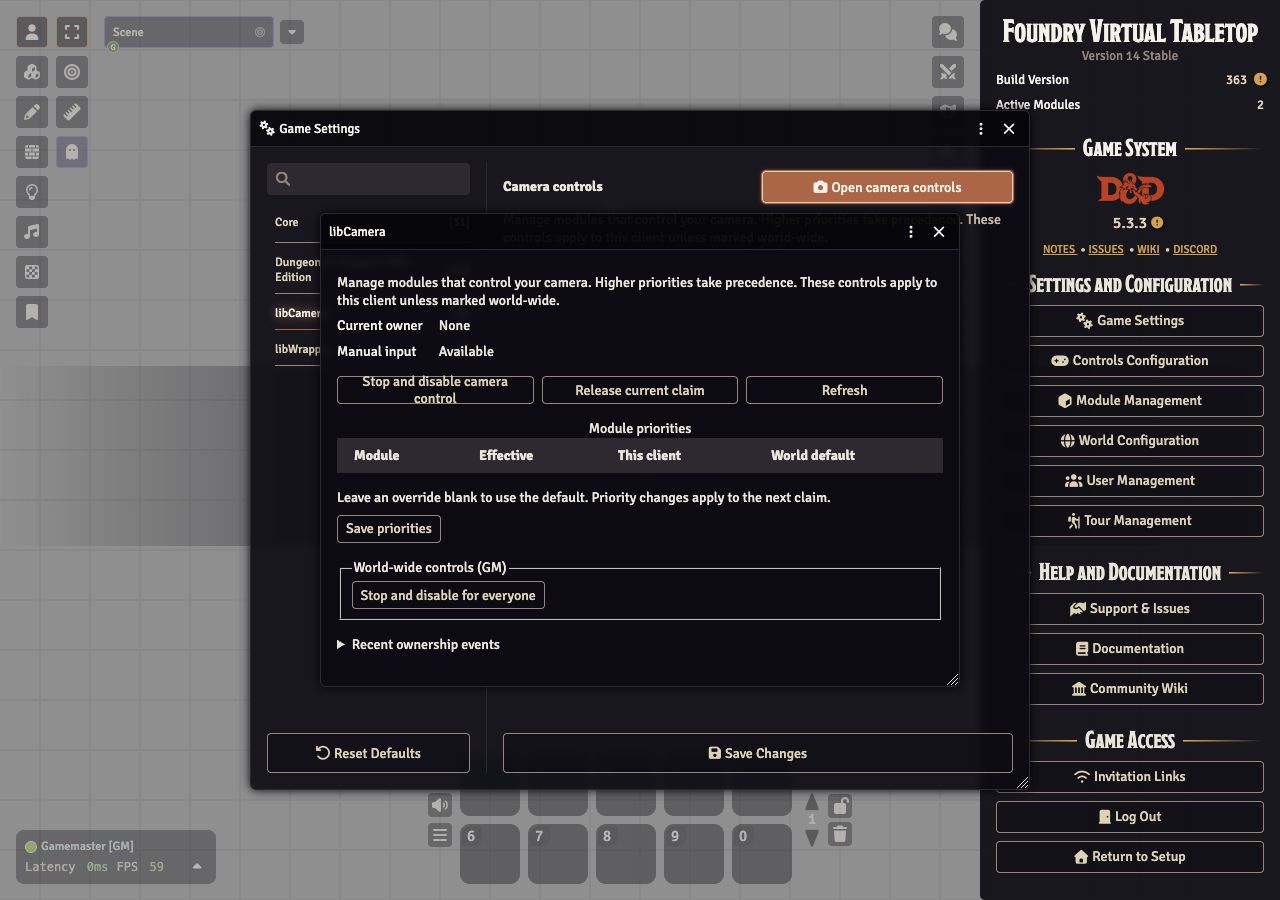Open Game Settings window options menu
This screenshot has height=900, width=1280.
point(981,129)
